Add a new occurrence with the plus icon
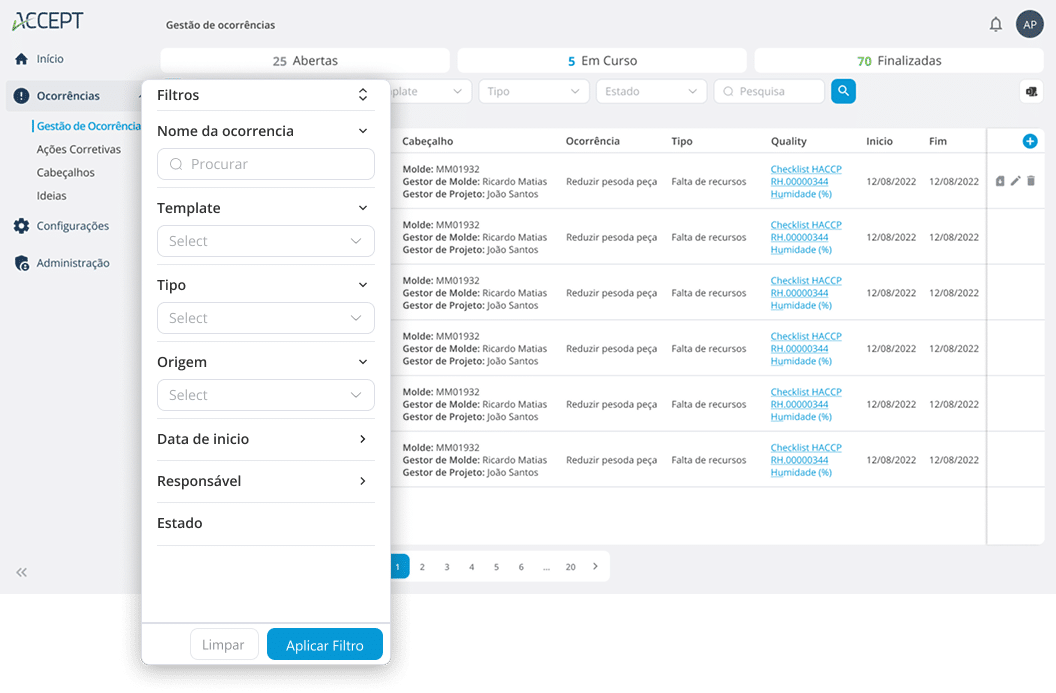 click(x=1029, y=141)
